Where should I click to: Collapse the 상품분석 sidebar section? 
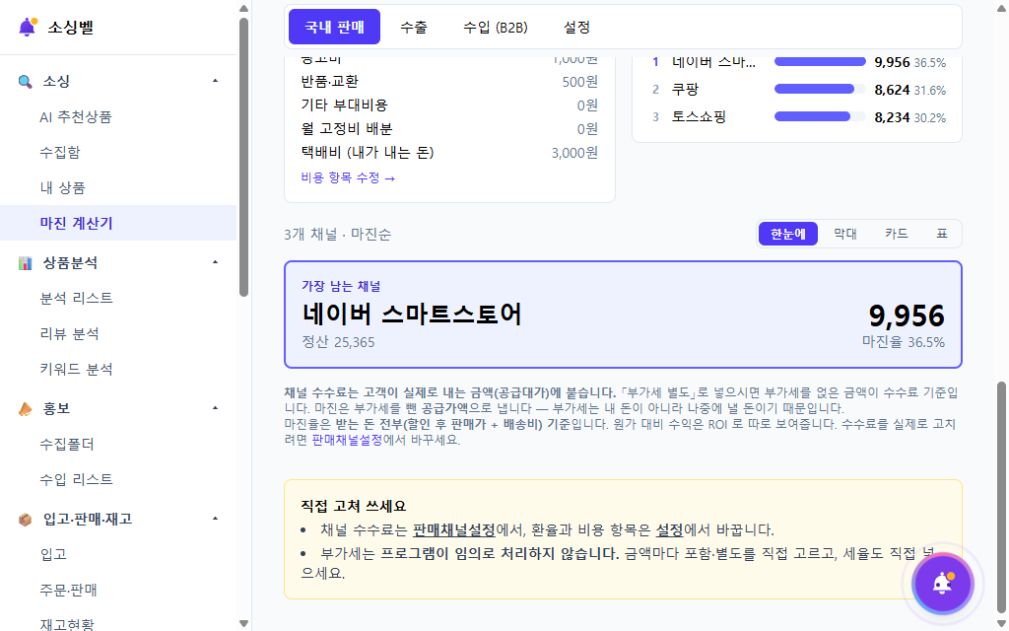click(x=215, y=262)
